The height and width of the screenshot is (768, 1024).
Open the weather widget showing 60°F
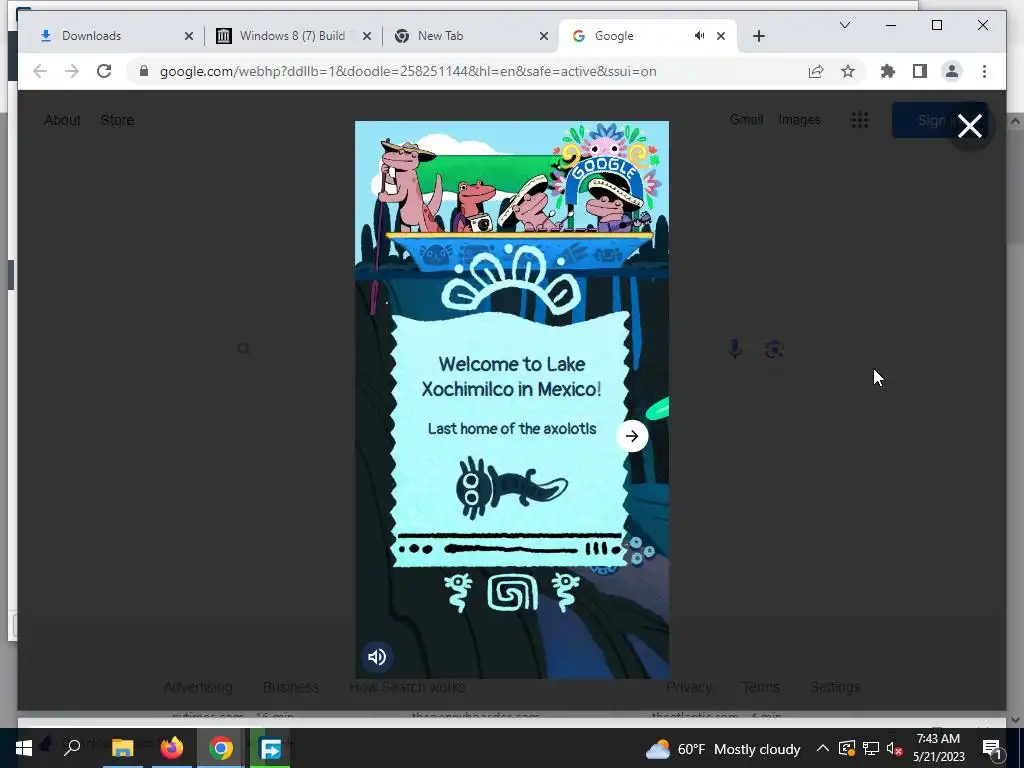click(x=723, y=749)
